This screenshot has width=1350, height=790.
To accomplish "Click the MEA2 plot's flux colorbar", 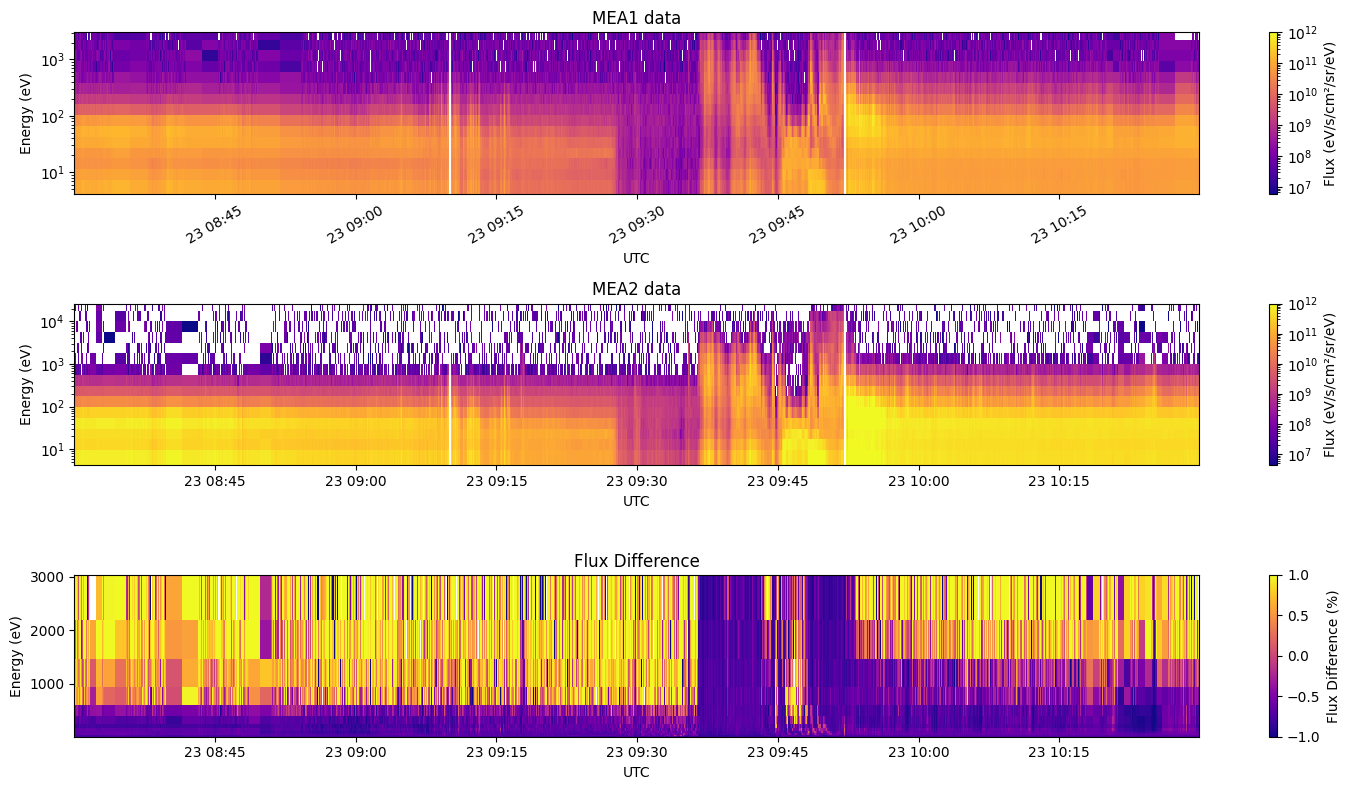I will click(x=1273, y=384).
